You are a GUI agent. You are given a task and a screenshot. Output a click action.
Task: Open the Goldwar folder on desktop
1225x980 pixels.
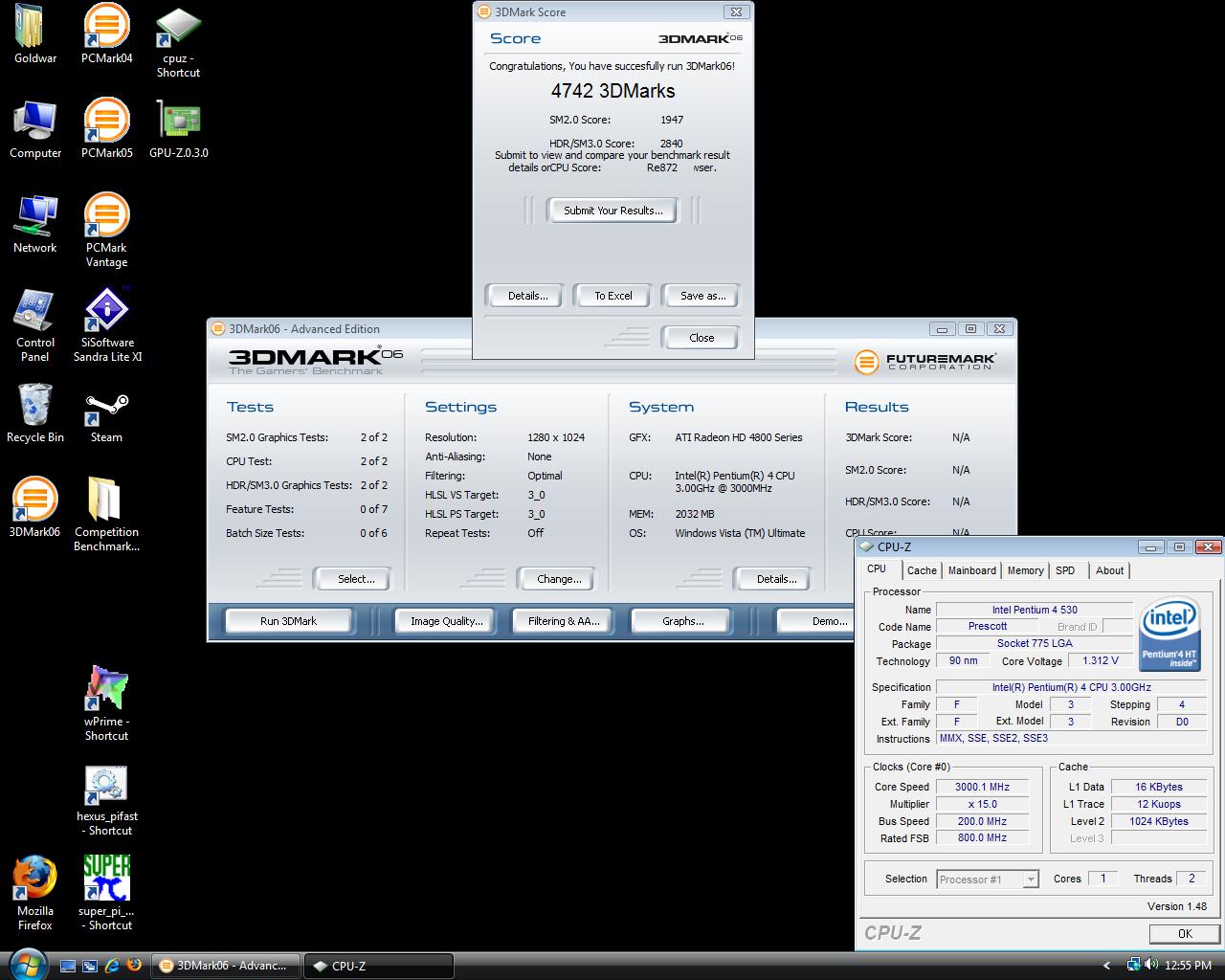click(34, 33)
